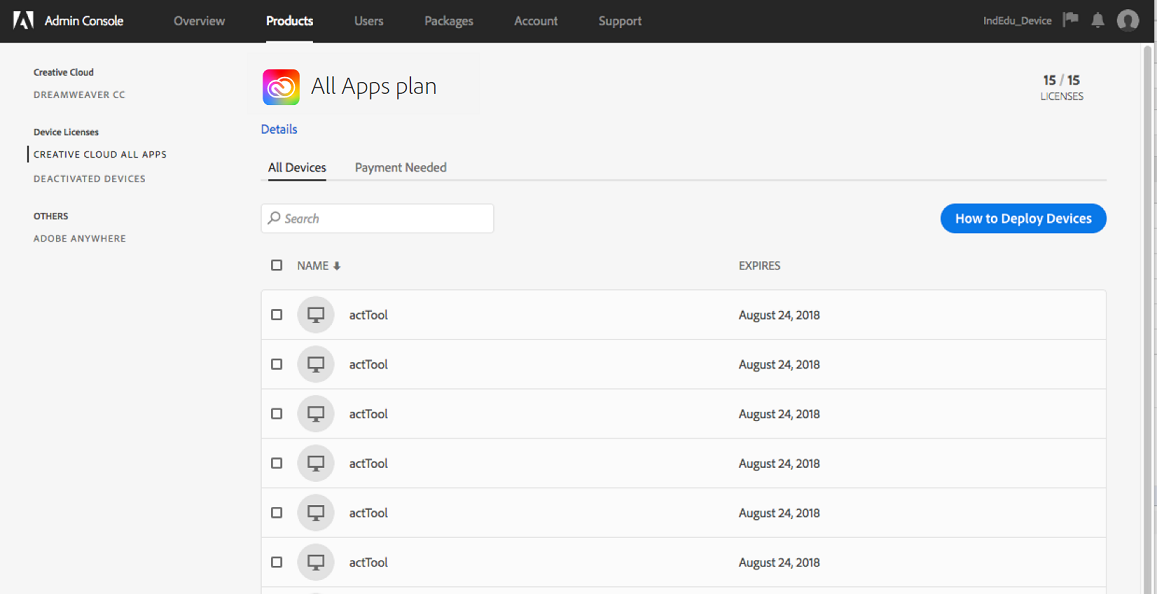Open the flag icon in the top bar

(1070, 20)
